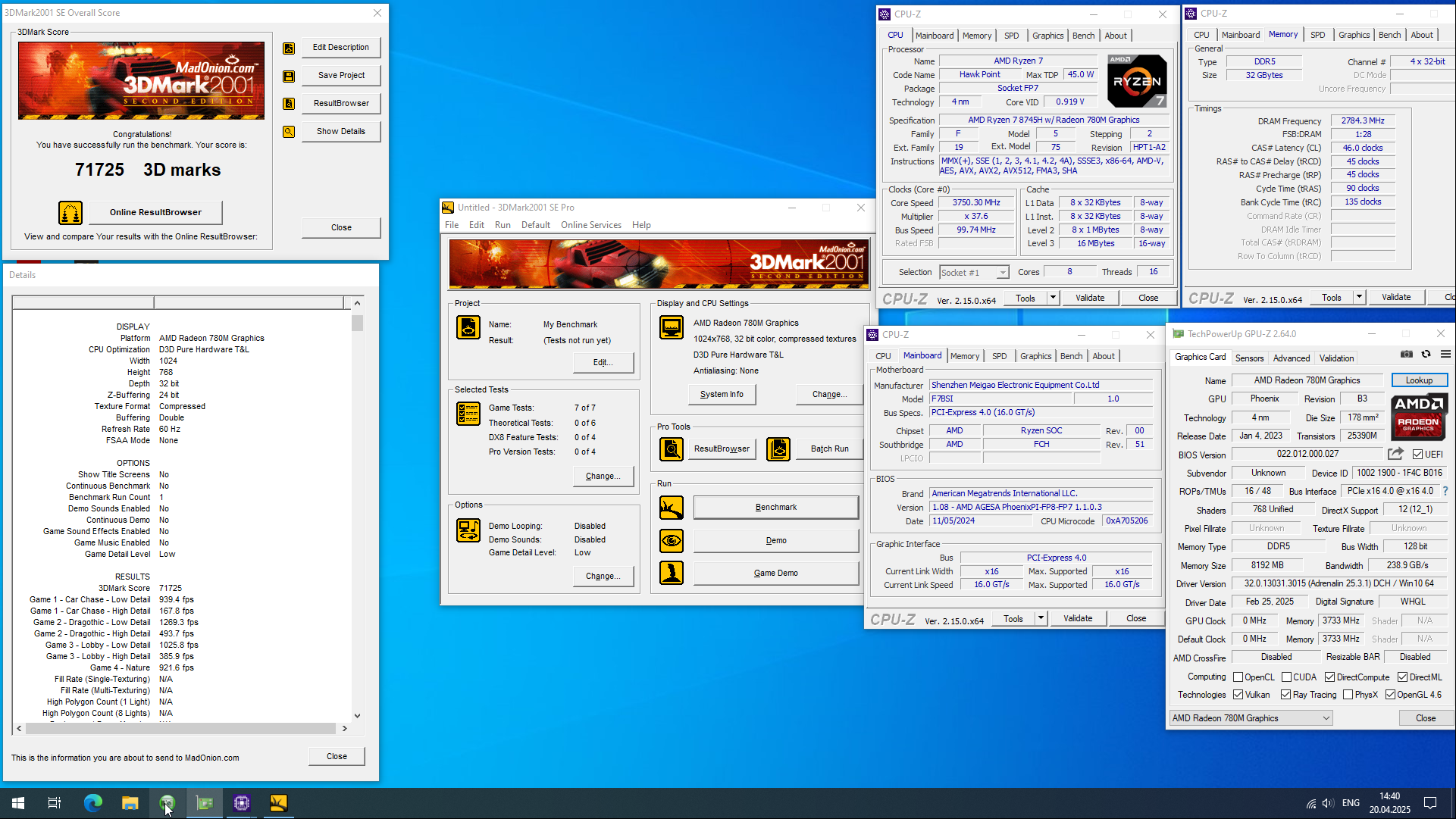1456x819 pixels.
Task: Click the Show Details magnifier icon
Action: [289, 132]
